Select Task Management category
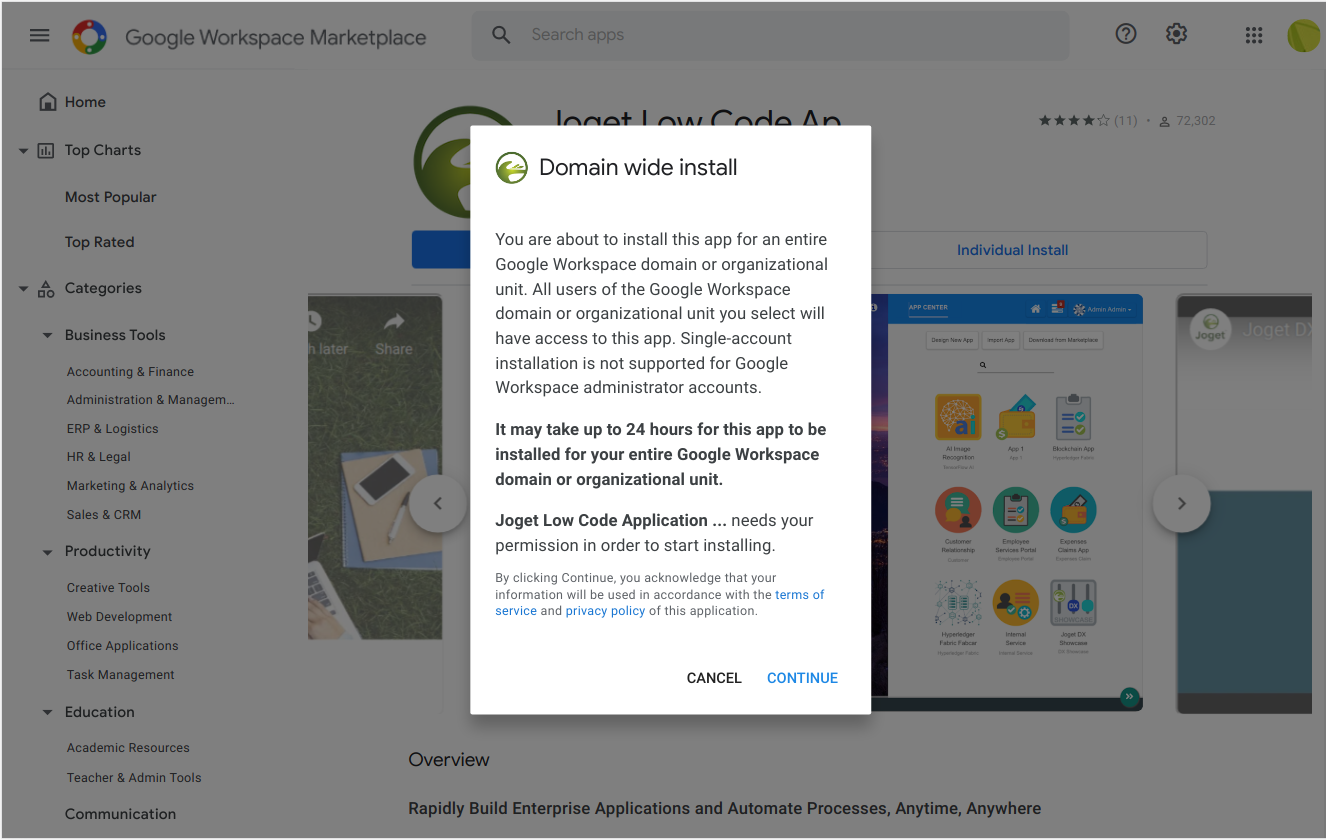 click(x=121, y=675)
